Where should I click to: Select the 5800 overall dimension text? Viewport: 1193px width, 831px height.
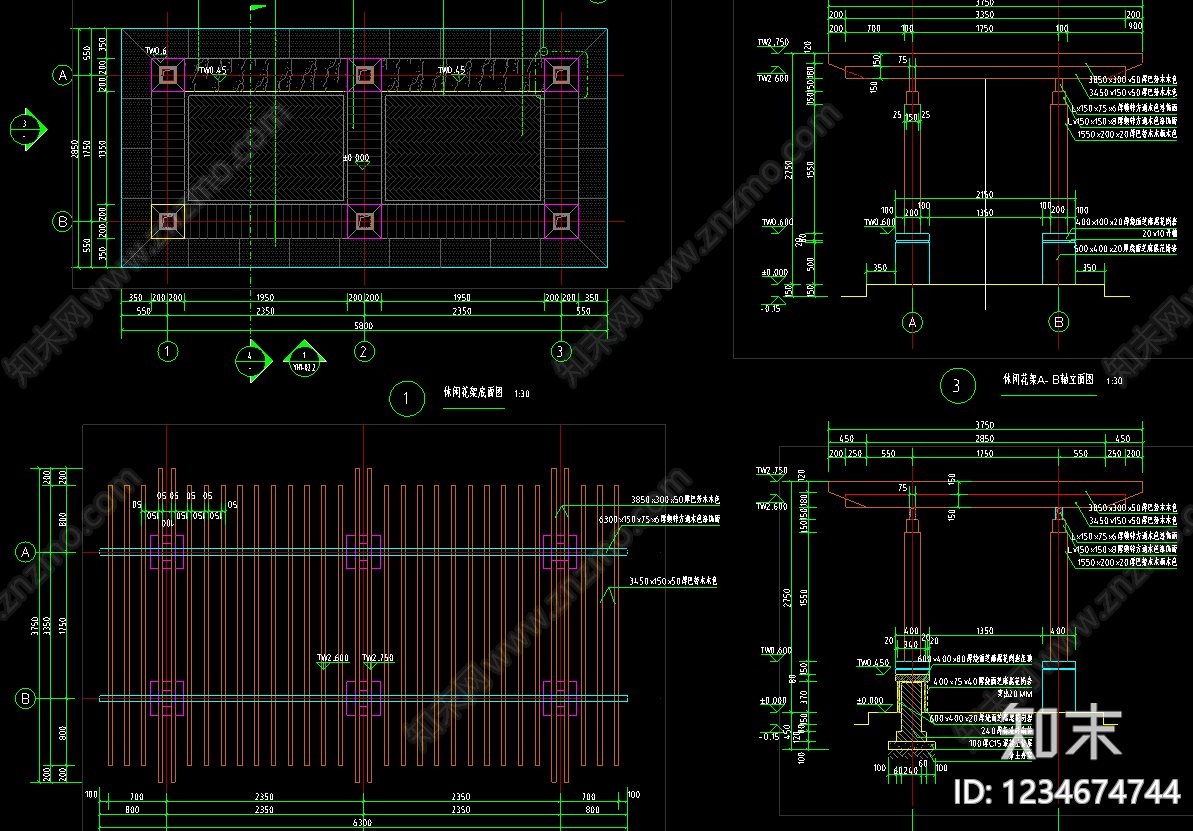364,326
